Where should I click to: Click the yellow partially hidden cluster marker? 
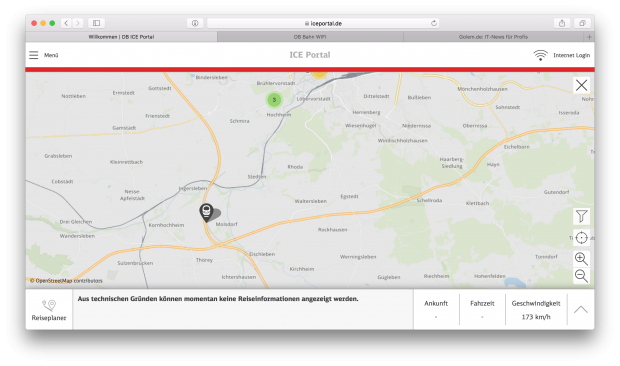click(x=319, y=74)
